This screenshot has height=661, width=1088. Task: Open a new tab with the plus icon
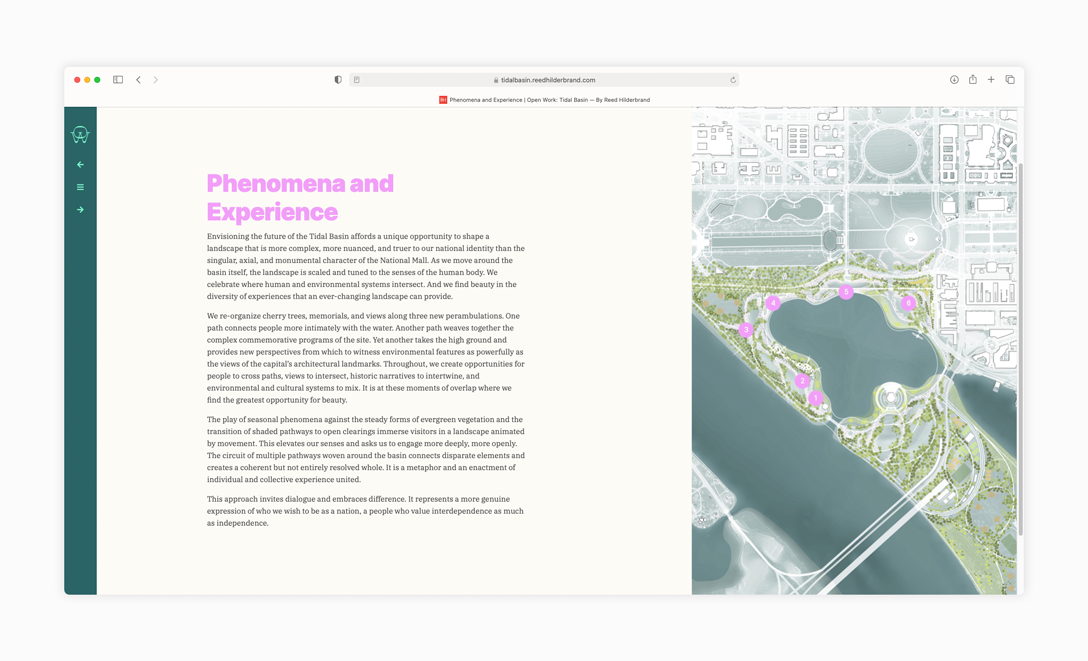click(x=991, y=79)
